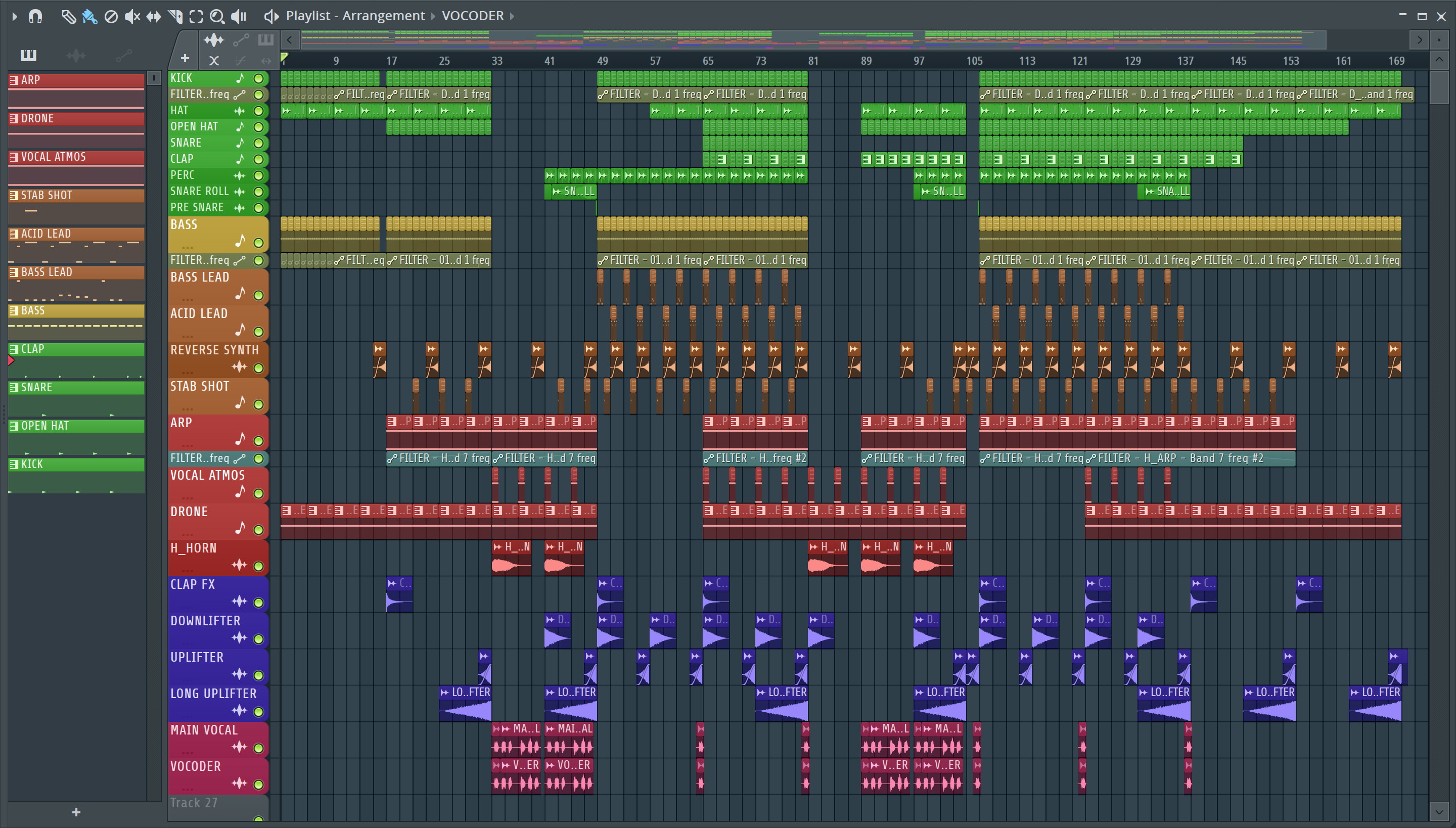Mute the VOCODER track
The width and height of the screenshot is (1456, 828).
pos(259,785)
